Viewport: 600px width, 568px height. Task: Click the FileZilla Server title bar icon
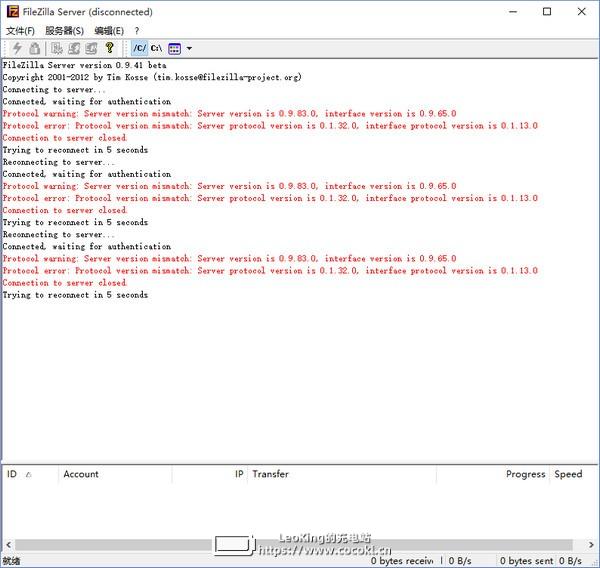[x=13, y=11]
